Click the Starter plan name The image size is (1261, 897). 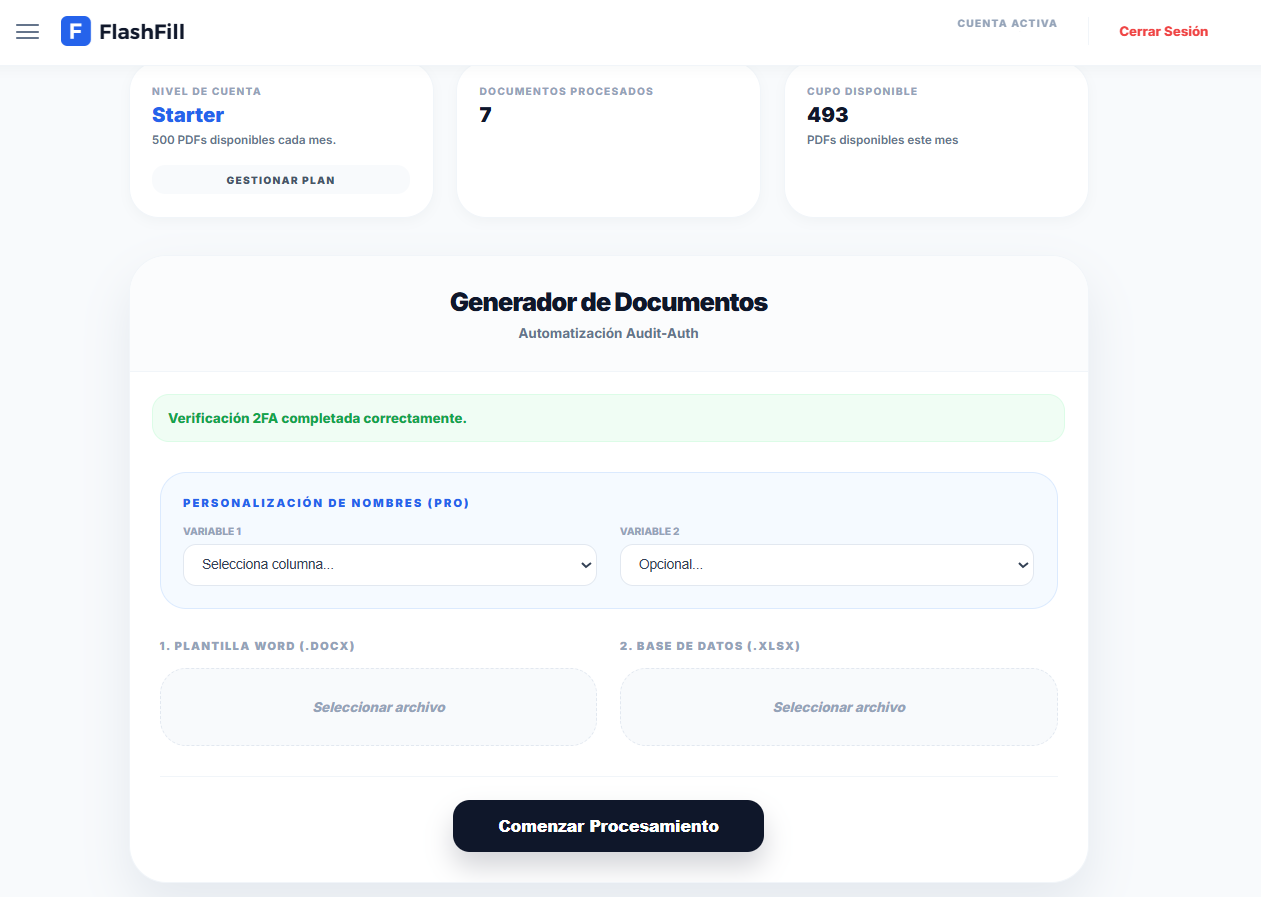coord(188,115)
